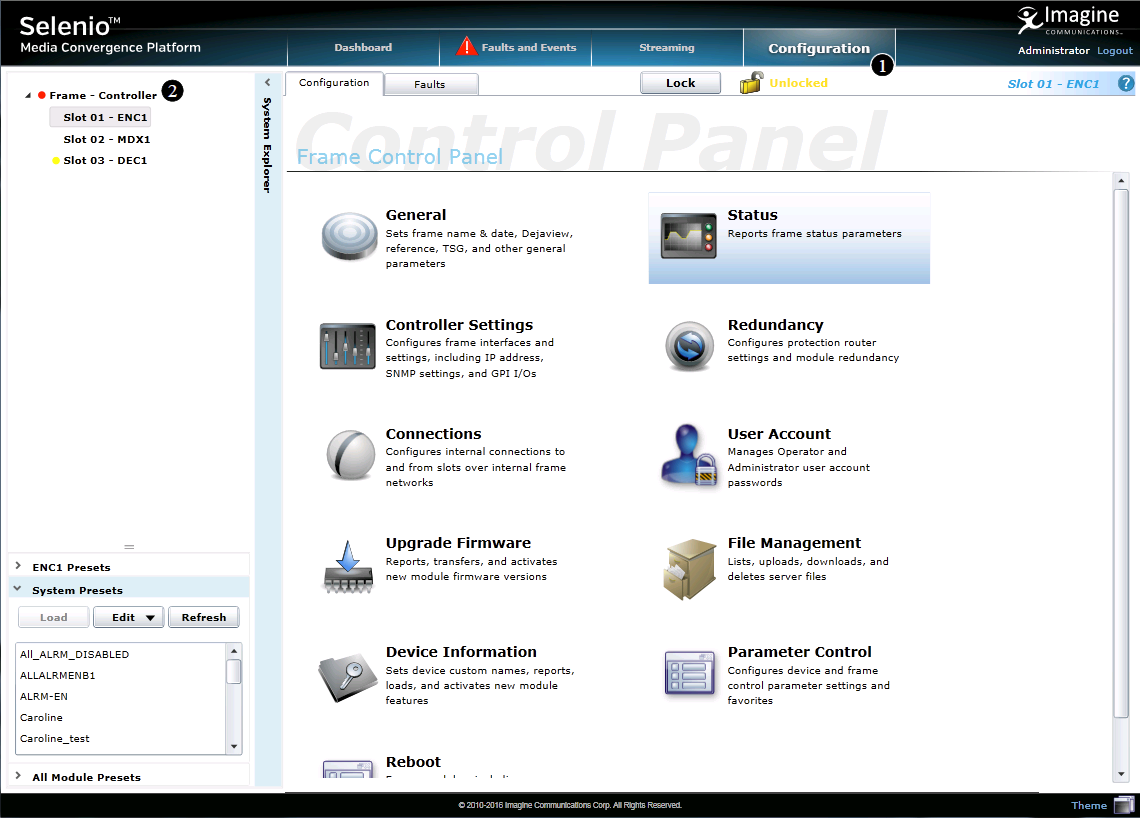Select the top Configuration navigation tab
Image resolution: width=1140 pixels, height=818 pixels.
(x=819, y=48)
